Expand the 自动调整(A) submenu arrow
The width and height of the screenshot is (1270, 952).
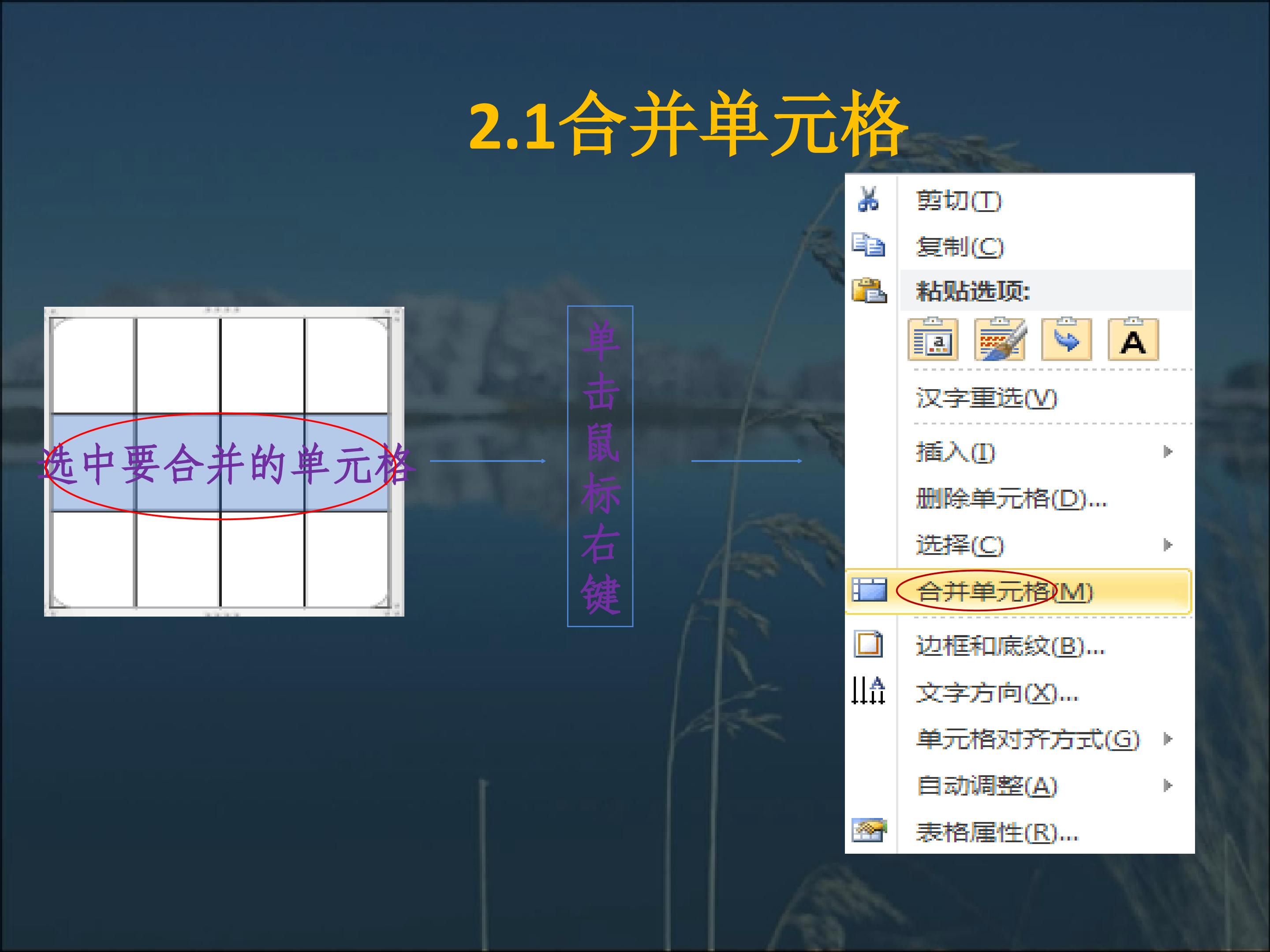tap(1167, 785)
